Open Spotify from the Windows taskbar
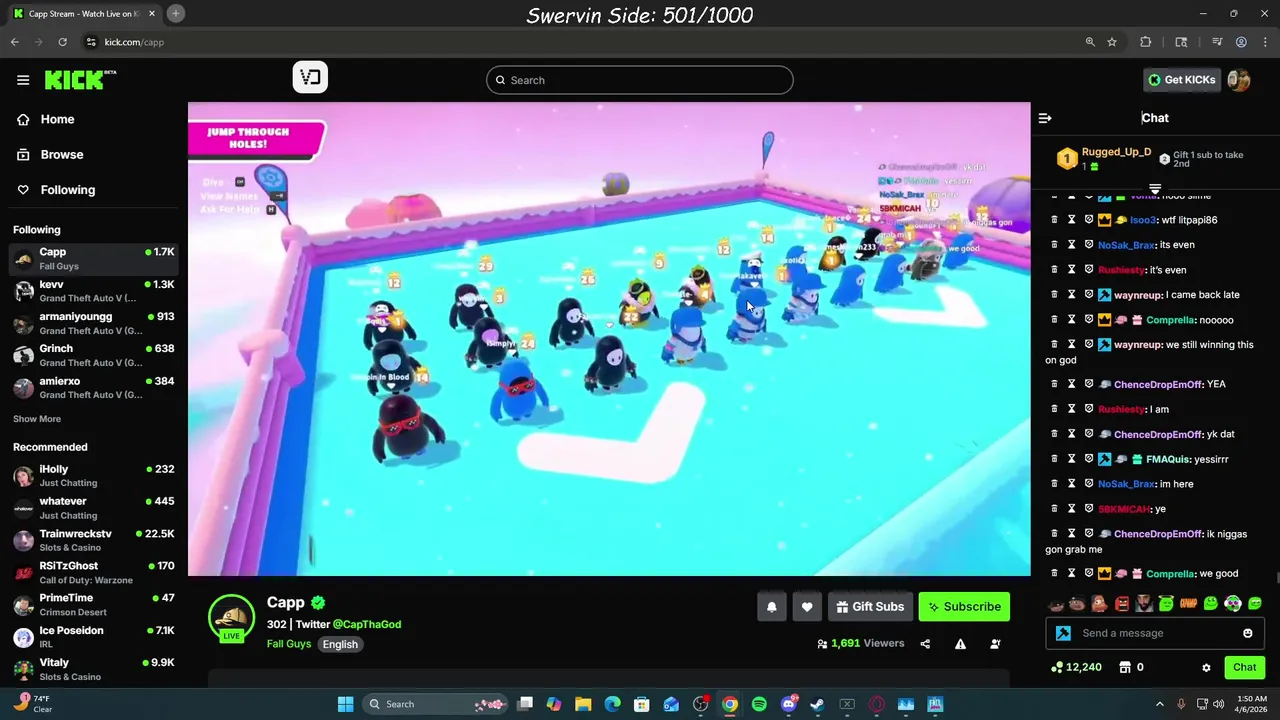The image size is (1280, 720). [x=759, y=704]
